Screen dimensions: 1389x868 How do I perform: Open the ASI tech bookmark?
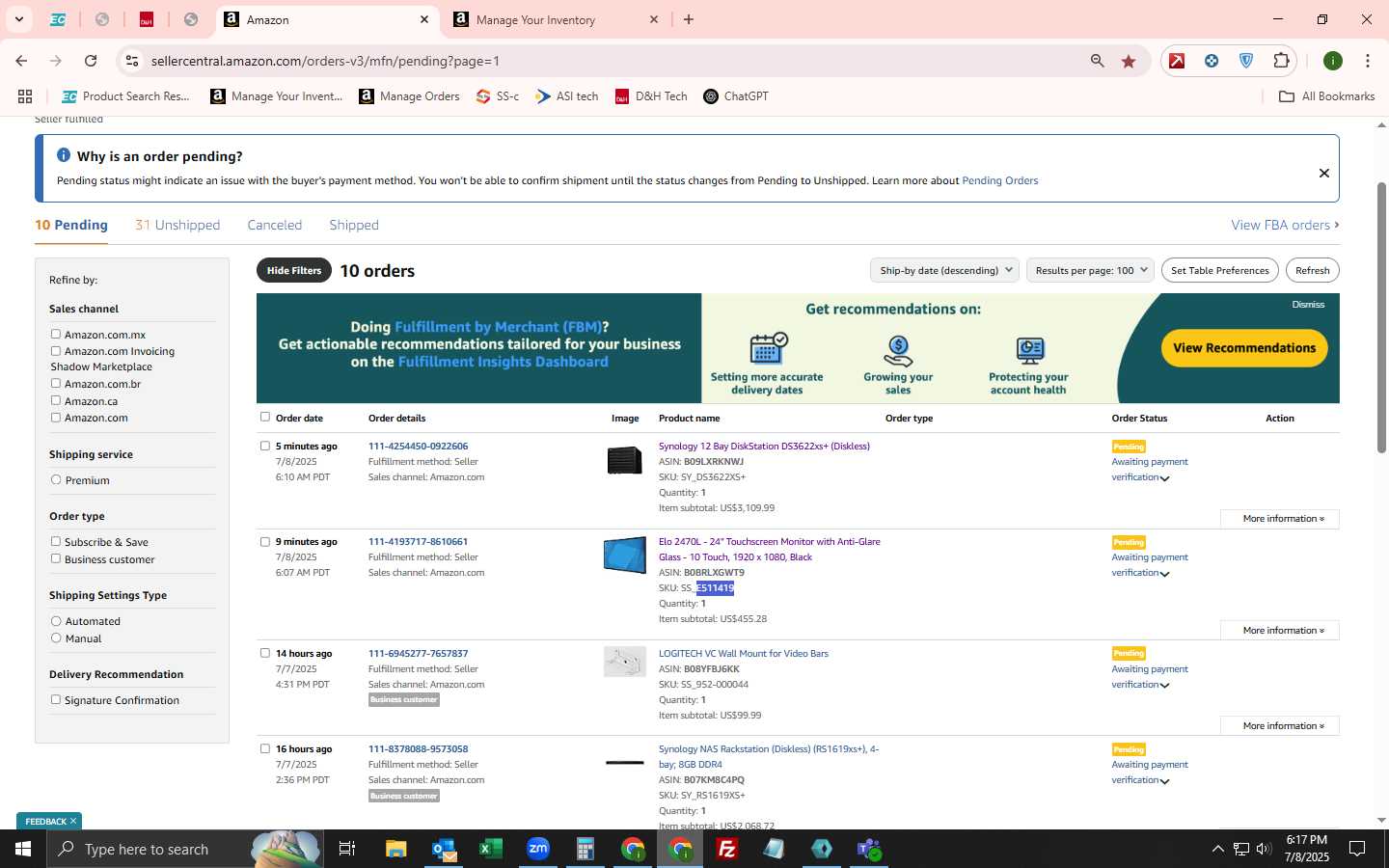tap(566, 96)
